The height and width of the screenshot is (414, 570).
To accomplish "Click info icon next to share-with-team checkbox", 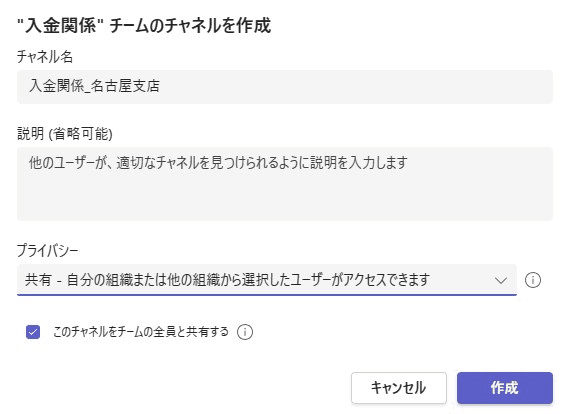I will click(x=245, y=332).
